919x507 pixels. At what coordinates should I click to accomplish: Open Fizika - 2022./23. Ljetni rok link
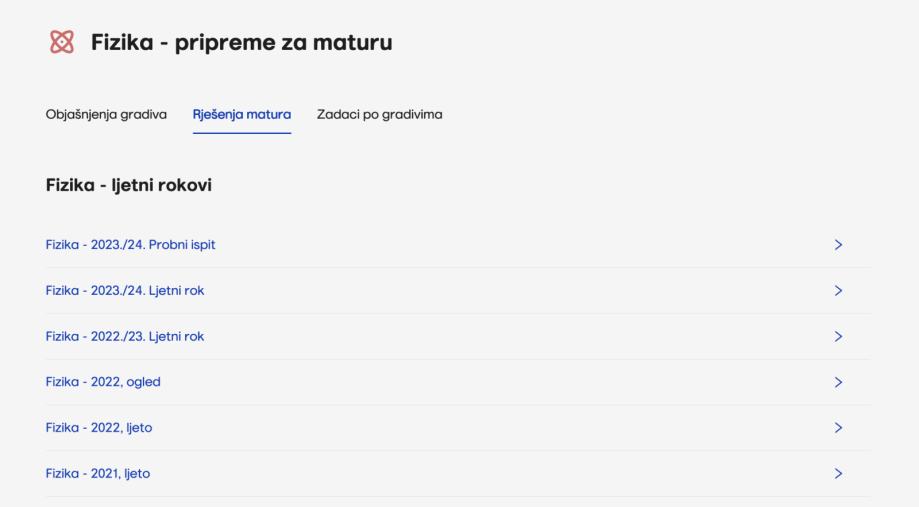tap(125, 336)
